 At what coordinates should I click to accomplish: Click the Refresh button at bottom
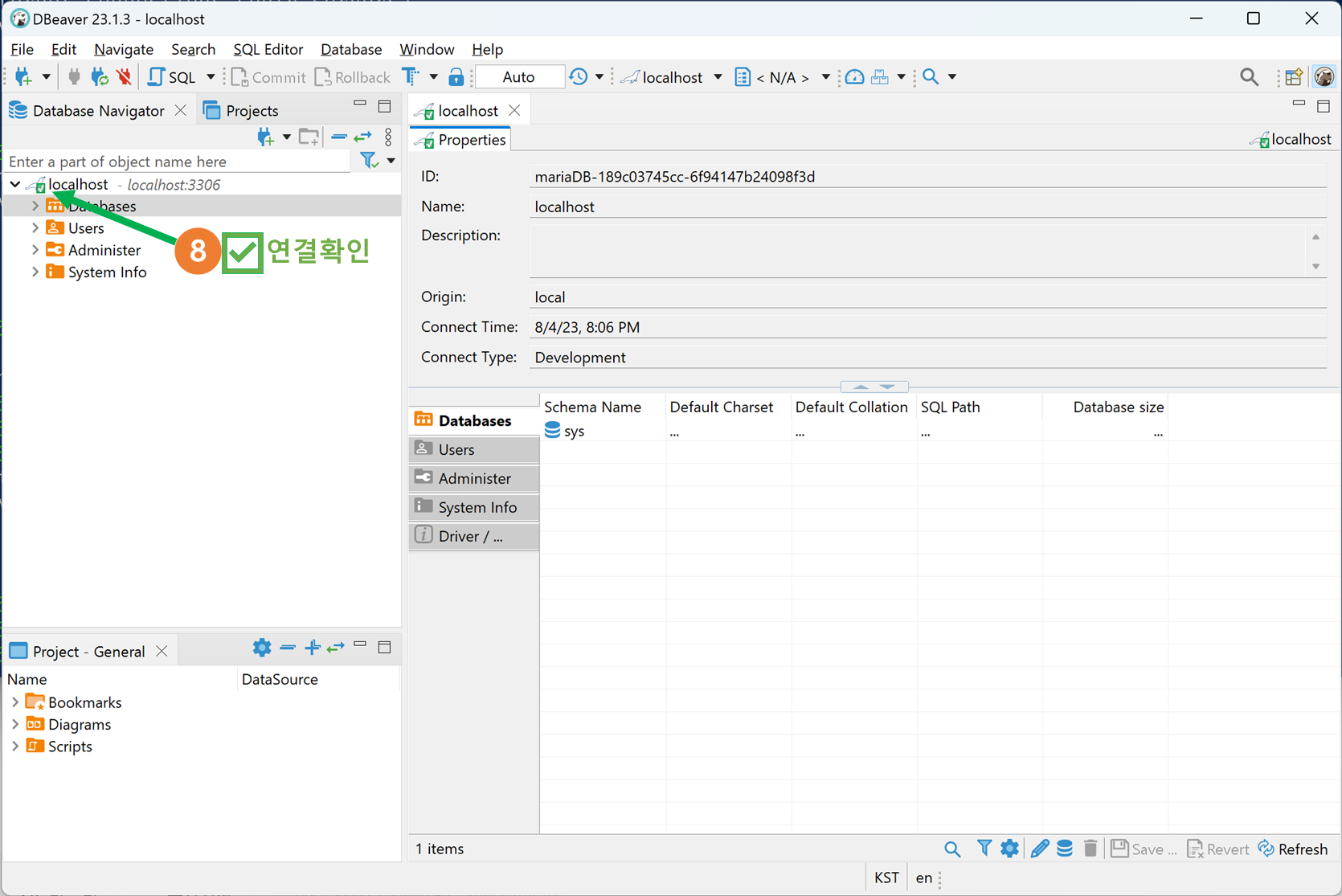click(x=1293, y=849)
